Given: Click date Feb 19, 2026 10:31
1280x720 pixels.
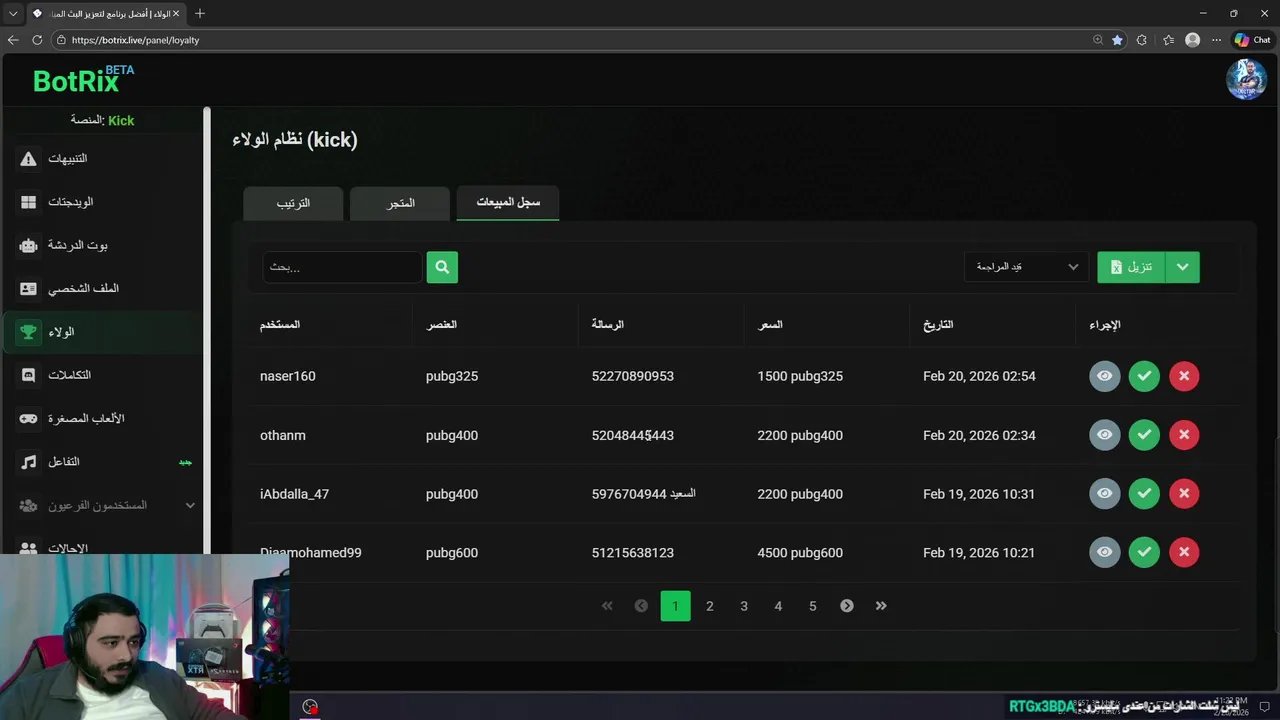Looking at the screenshot, I should 979,494.
